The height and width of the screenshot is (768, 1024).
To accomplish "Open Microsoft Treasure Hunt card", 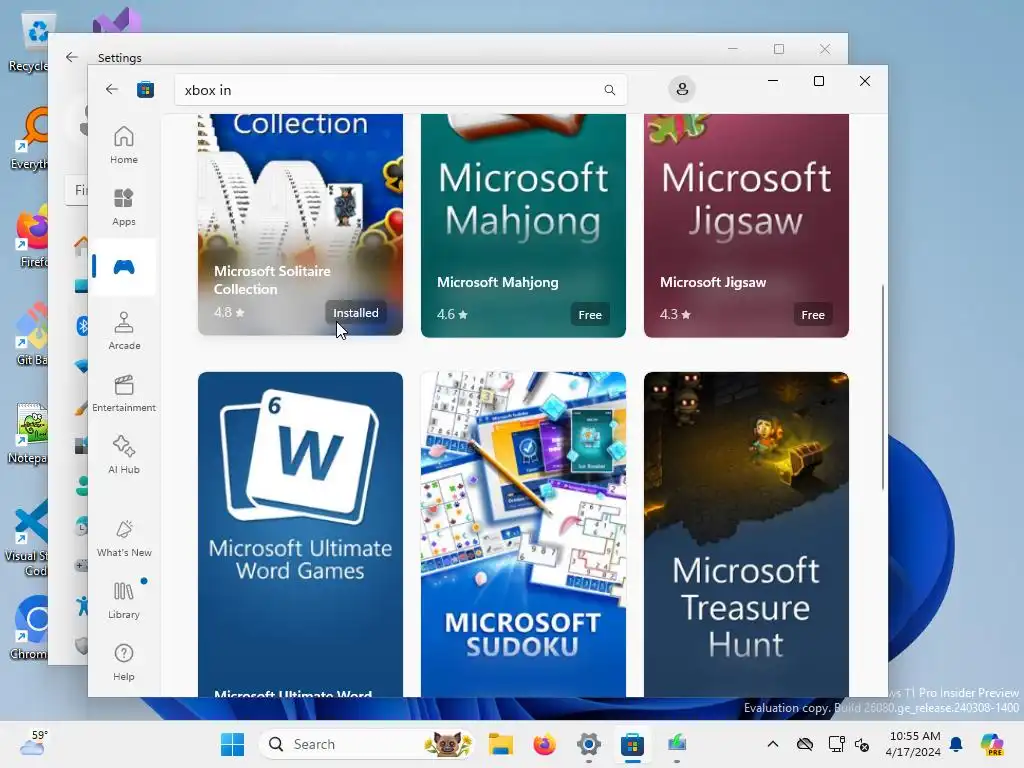I will point(746,534).
